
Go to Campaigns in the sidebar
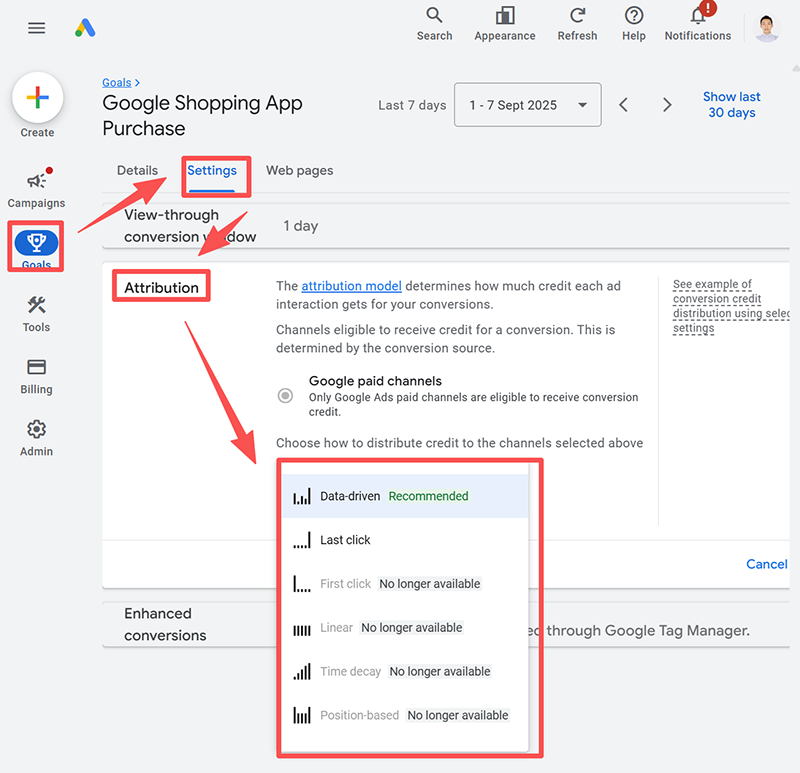click(x=37, y=188)
